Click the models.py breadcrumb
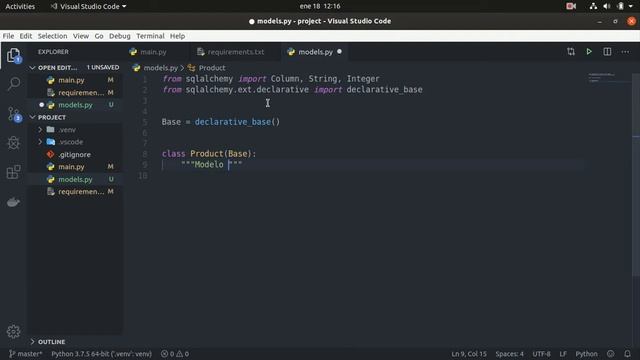 pos(155,68)
